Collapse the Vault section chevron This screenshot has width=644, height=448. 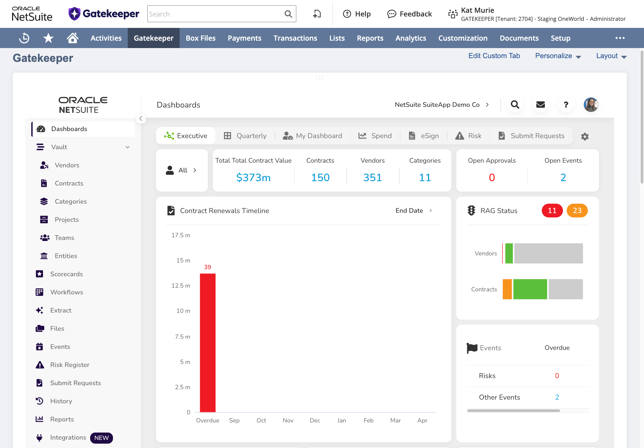tap(127, 147)
